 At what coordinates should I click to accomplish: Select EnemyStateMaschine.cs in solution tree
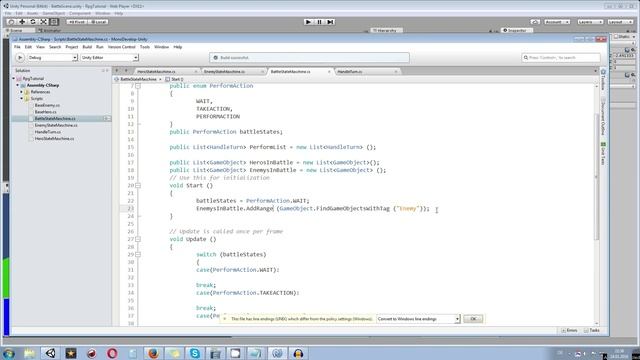[x=56, y=125]
